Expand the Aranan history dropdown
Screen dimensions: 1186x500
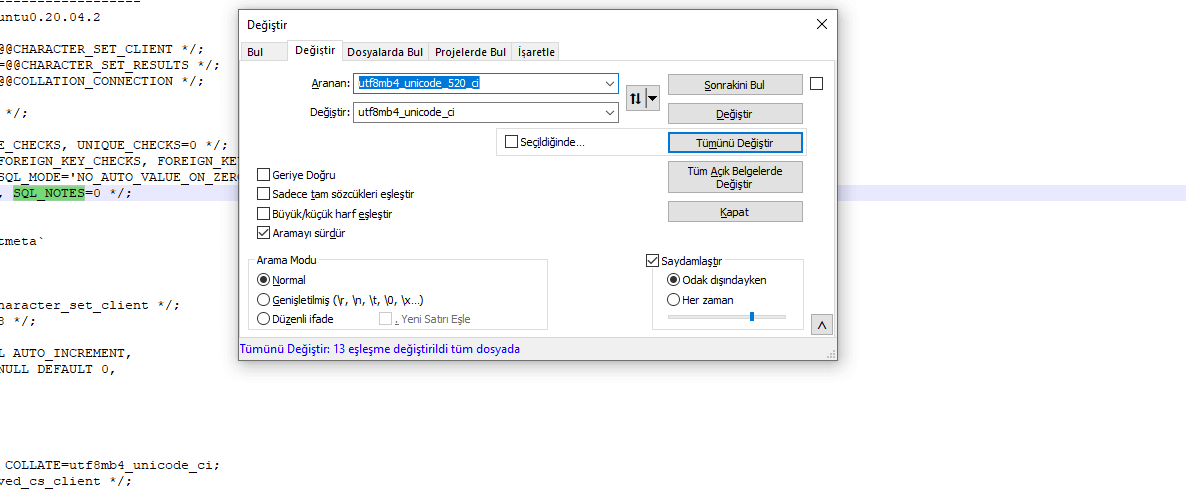tap(610, 83)
